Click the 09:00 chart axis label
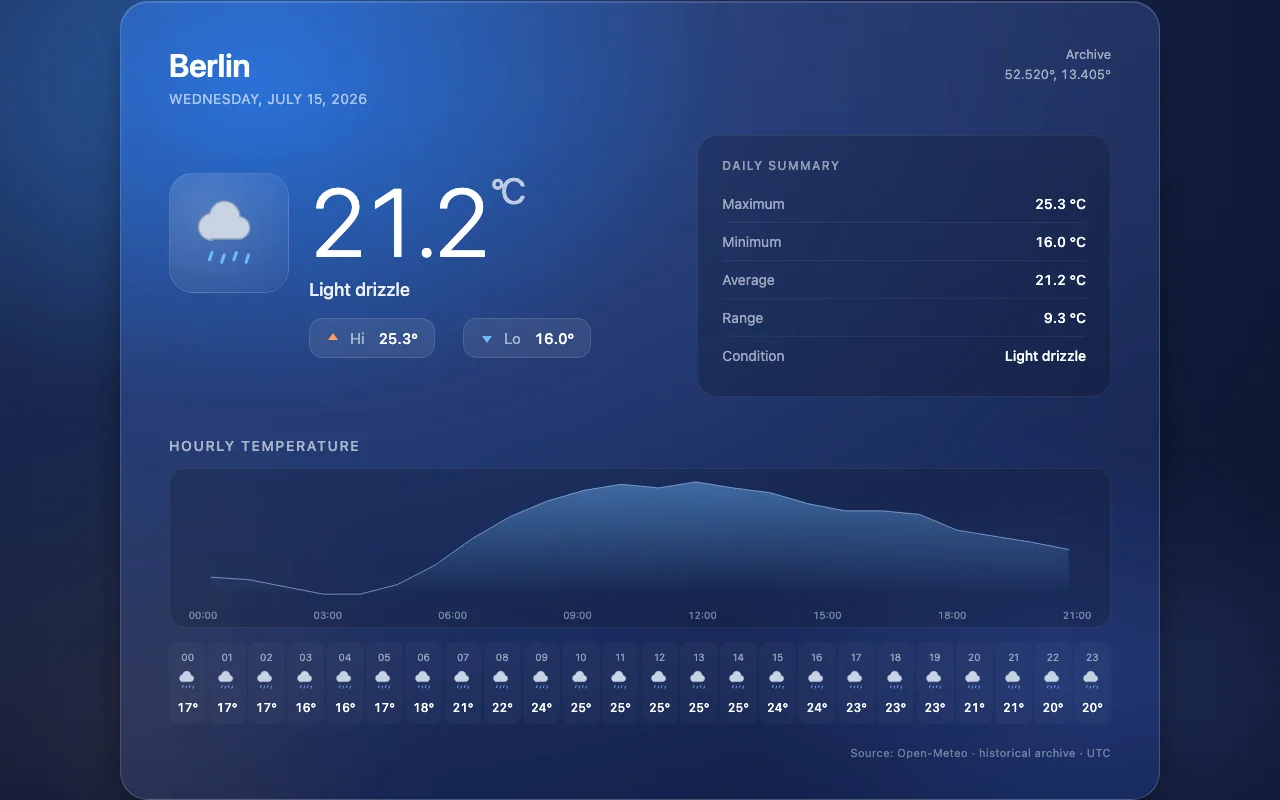 pos(577,615)
